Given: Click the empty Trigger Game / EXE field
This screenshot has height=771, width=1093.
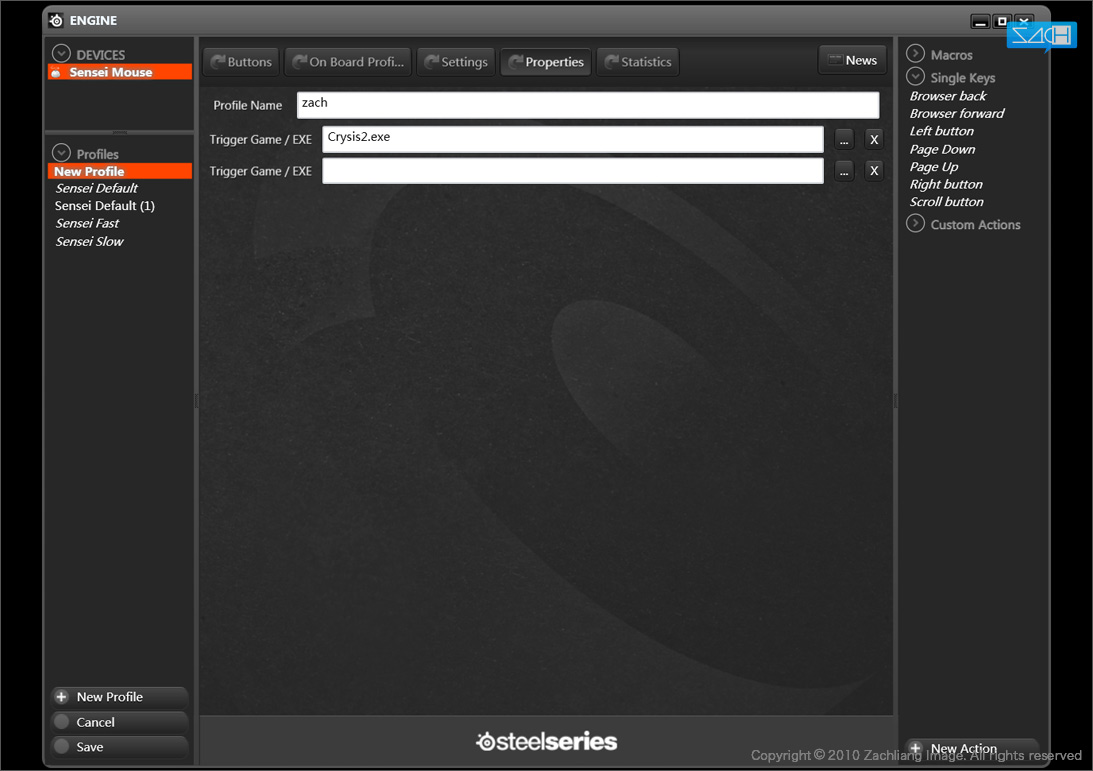Looking at the screenshot, I should point(572,171).
